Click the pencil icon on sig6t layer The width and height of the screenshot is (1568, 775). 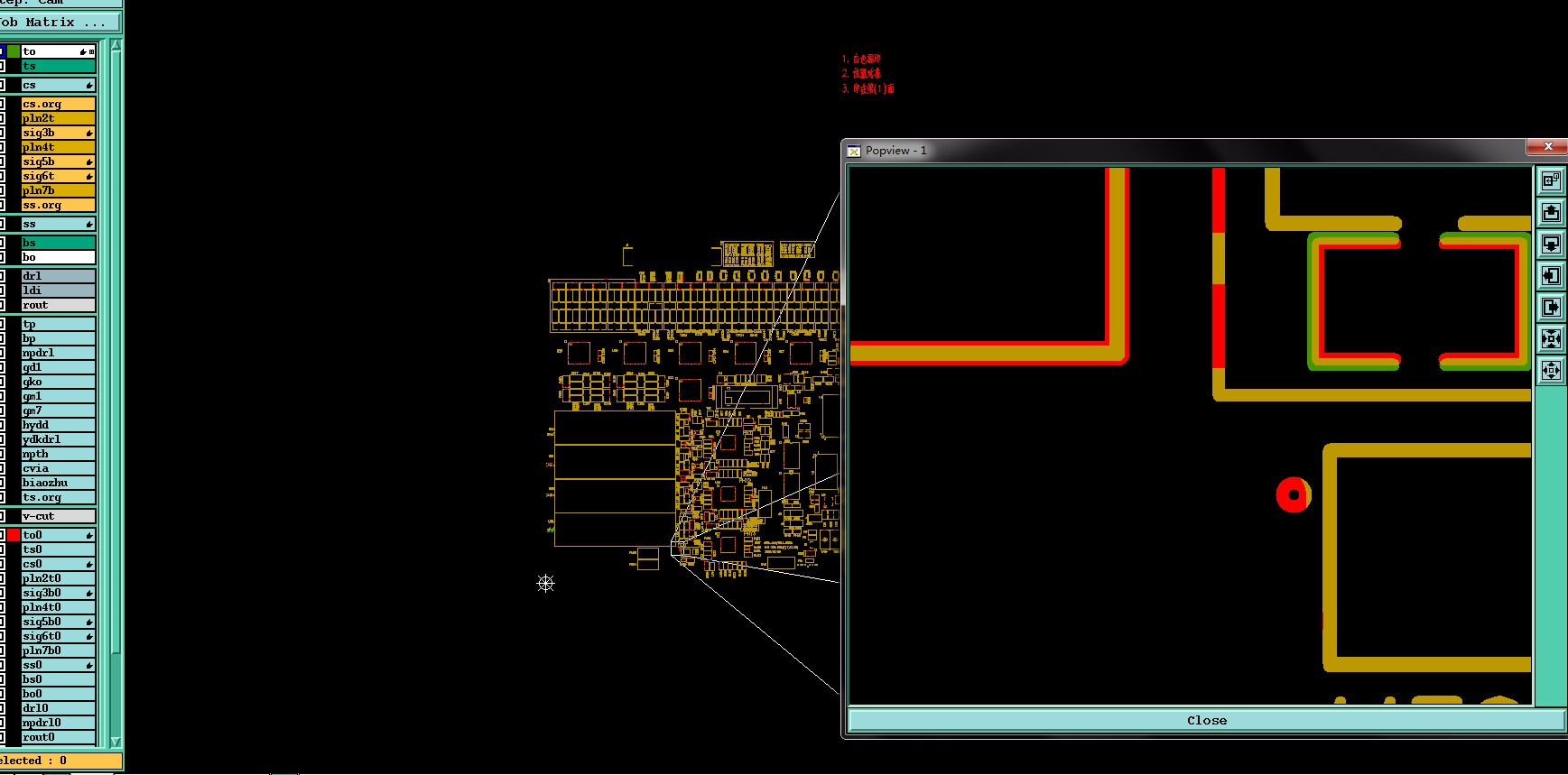(x=89, y=177)
